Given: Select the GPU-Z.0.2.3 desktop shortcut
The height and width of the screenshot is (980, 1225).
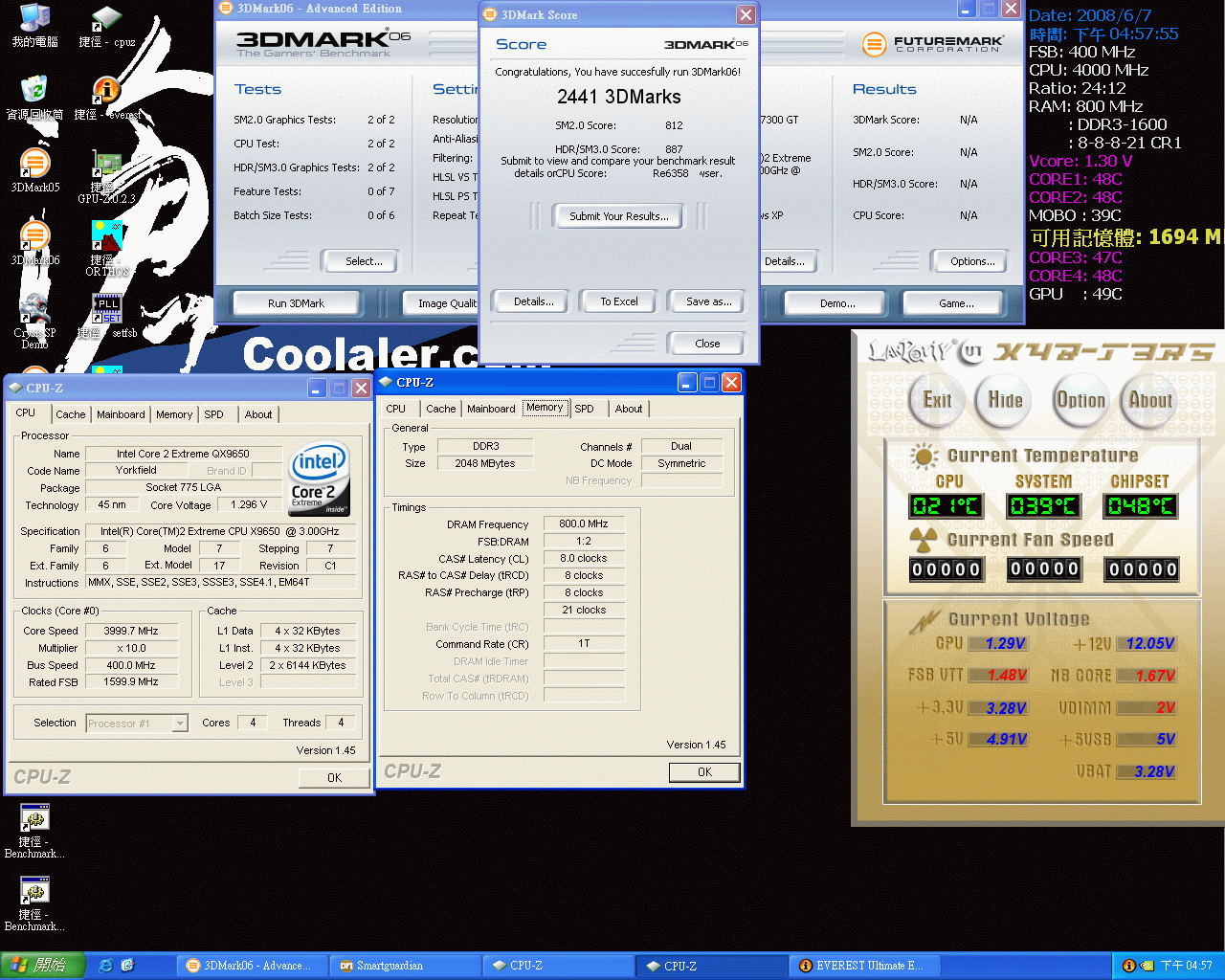Looking at the screenshot, I should tap(106, 177).
